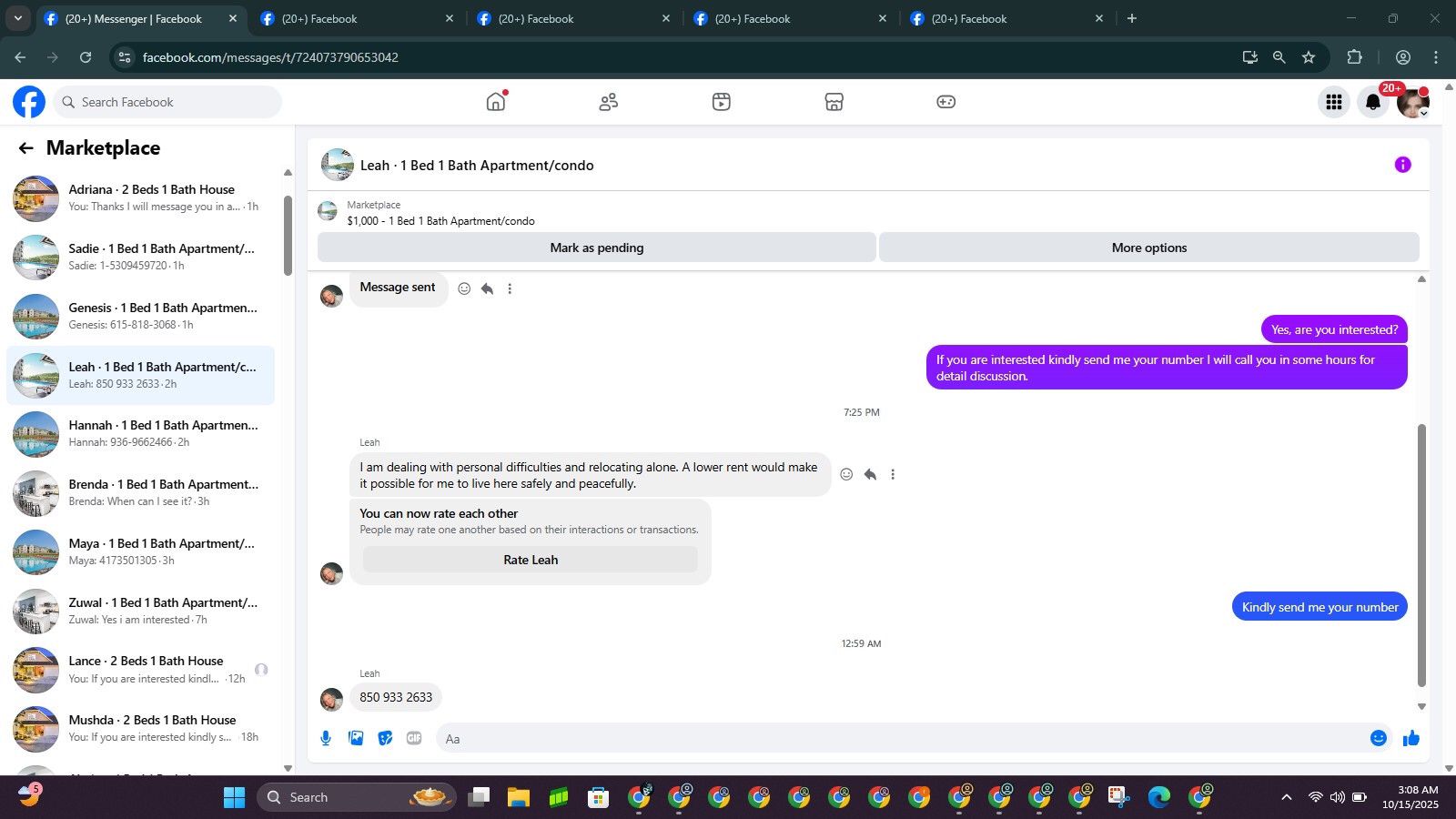Switch to the last Facebook browser tab

(1006, 19)
